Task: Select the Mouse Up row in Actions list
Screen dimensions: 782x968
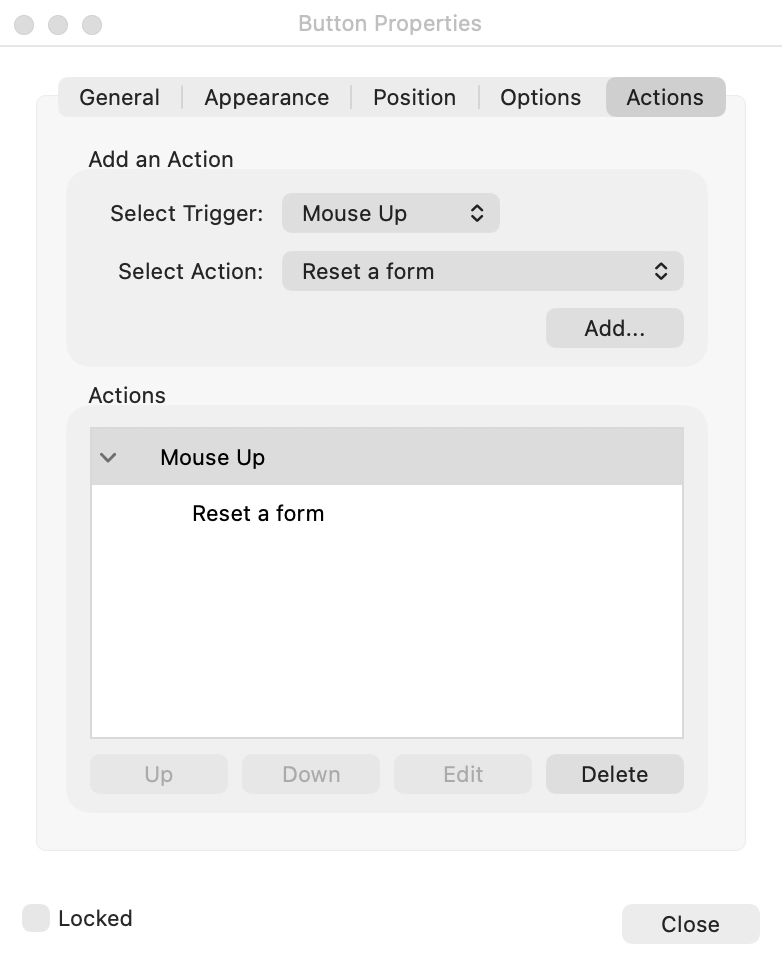Action: [387, 457]
